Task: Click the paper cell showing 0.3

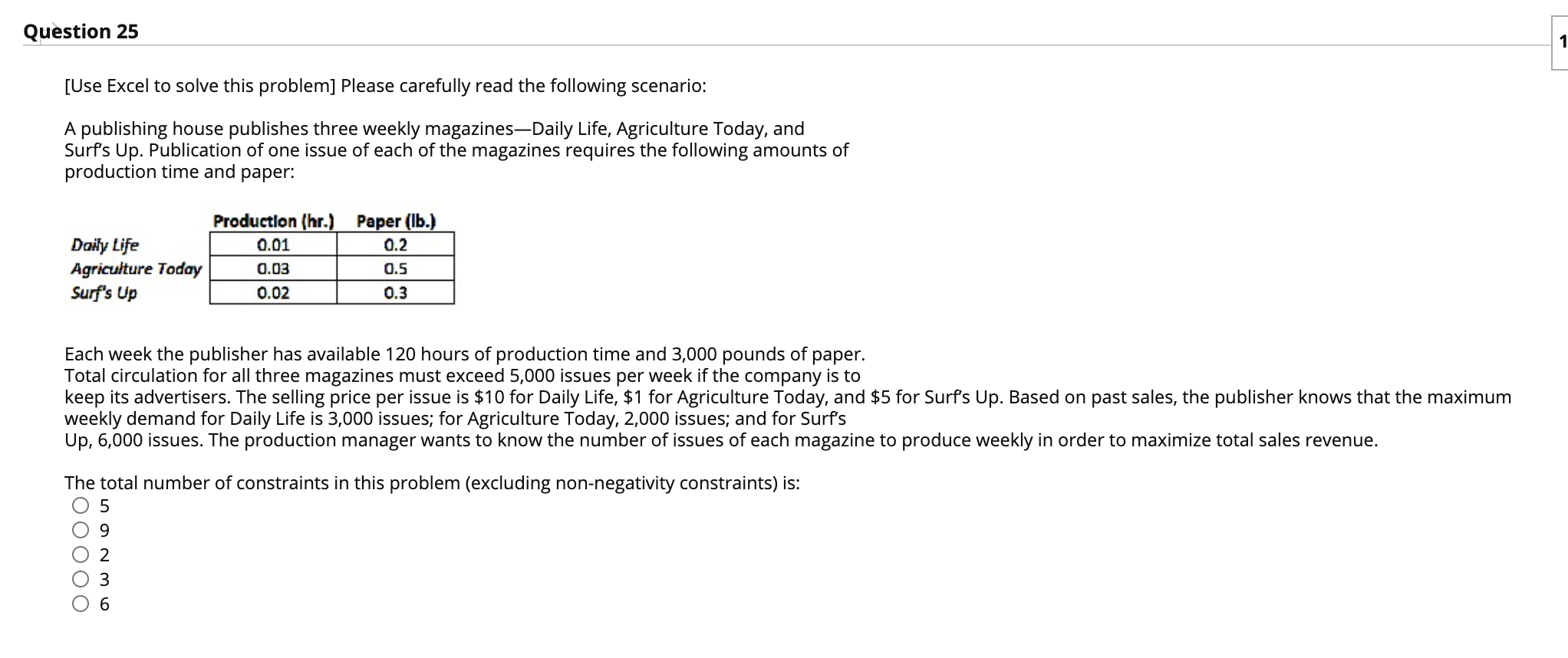Action: 396,293
